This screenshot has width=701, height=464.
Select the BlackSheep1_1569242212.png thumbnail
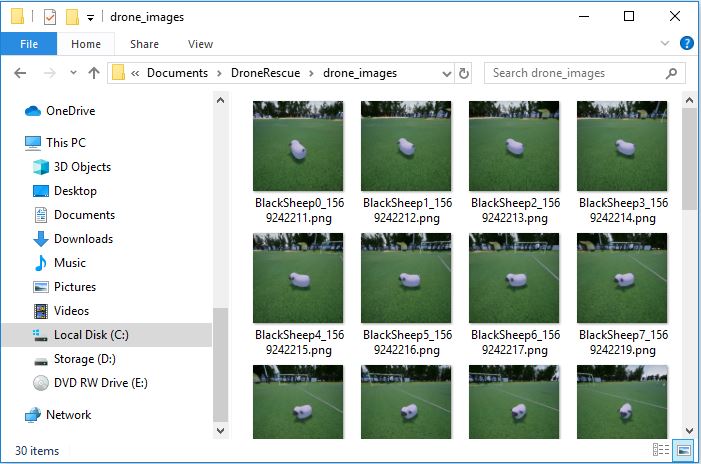coord(406,146)
